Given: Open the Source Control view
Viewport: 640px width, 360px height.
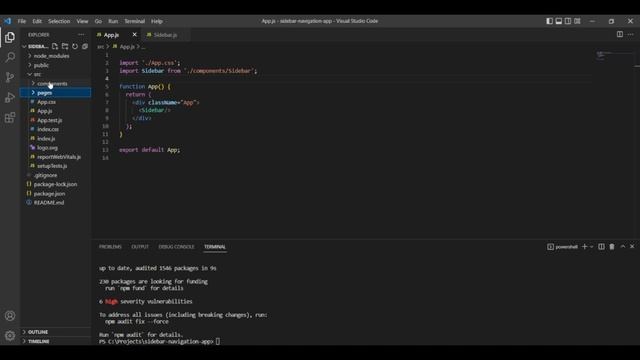Looking at the screenshot, I should (x=10, y=77).
